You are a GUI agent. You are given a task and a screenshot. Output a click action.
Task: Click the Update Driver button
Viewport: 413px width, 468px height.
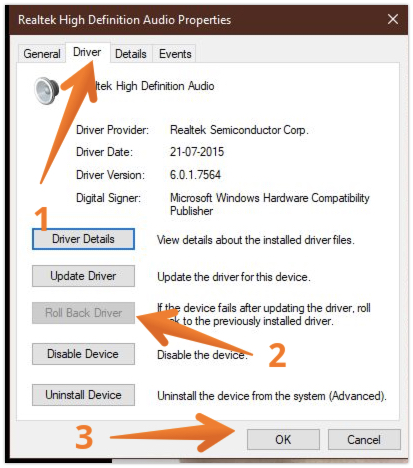click(83, 276)
